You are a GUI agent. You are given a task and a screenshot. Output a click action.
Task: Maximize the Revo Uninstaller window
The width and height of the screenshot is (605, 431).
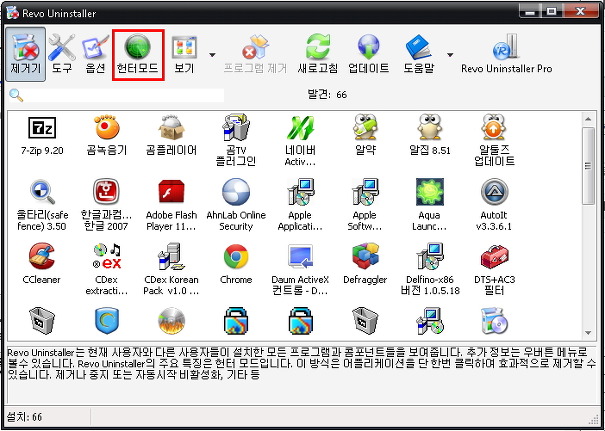[x=552, y=12]
